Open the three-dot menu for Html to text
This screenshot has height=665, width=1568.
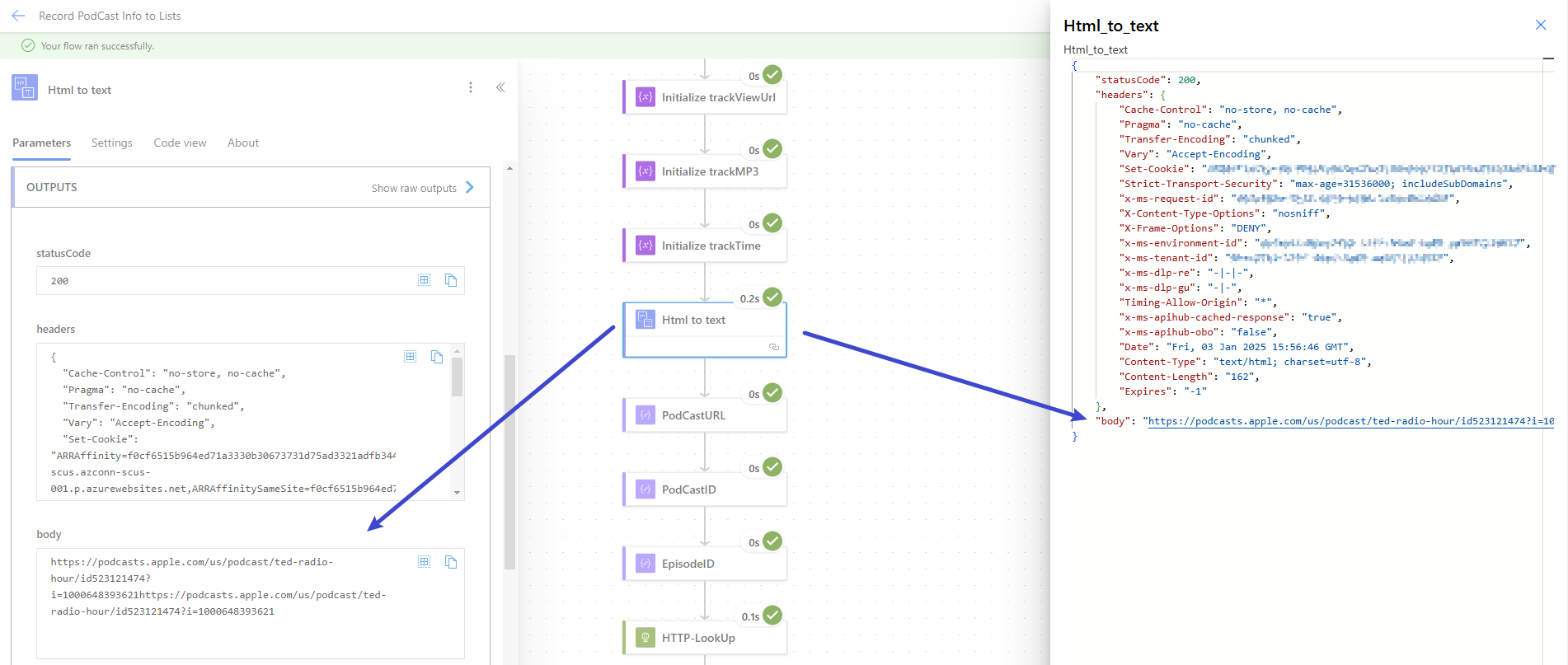coord(471,87)
